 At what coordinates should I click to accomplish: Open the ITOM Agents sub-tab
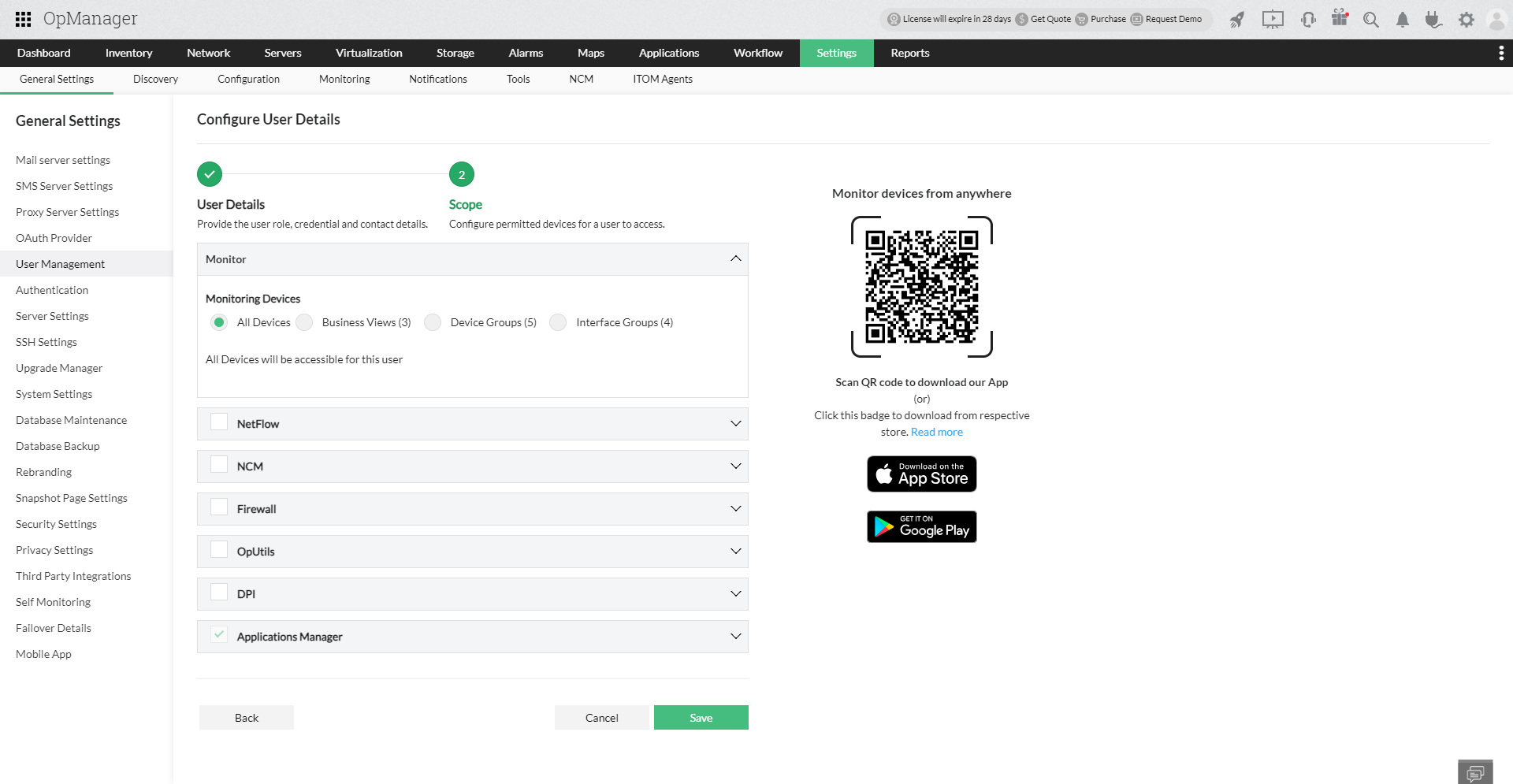[663, 79]
